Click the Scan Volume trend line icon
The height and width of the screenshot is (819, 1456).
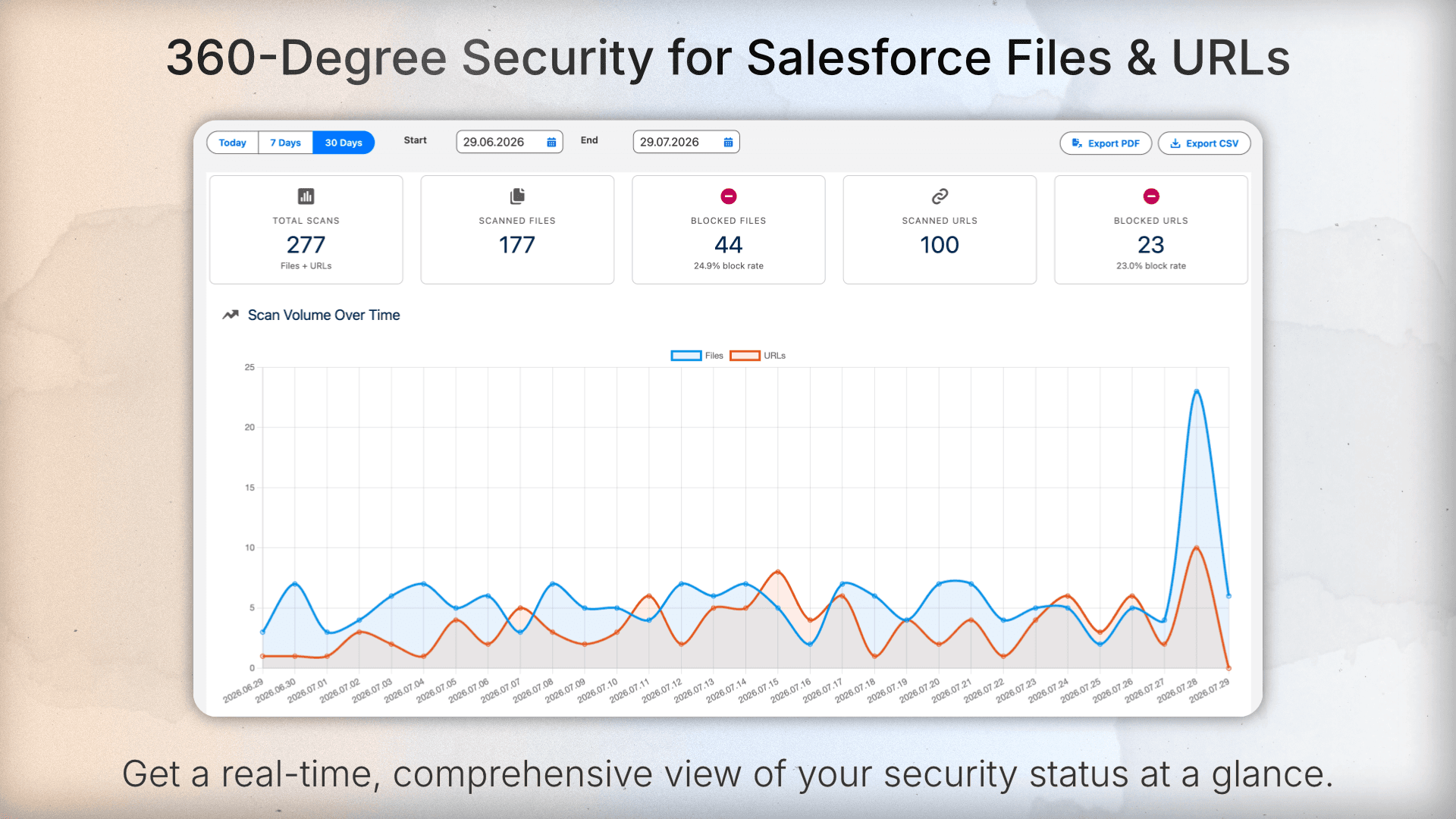(x=231, y=315)
